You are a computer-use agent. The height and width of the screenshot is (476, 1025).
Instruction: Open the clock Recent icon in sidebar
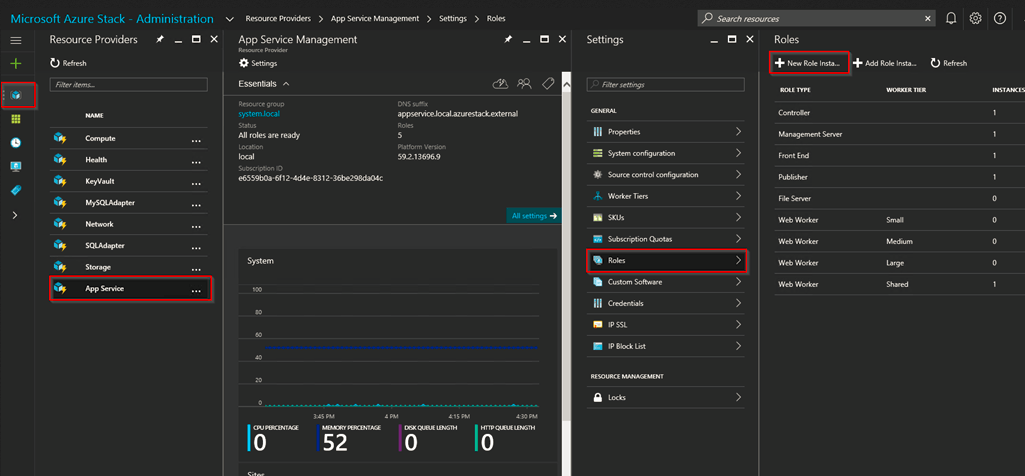pos(16,143)
